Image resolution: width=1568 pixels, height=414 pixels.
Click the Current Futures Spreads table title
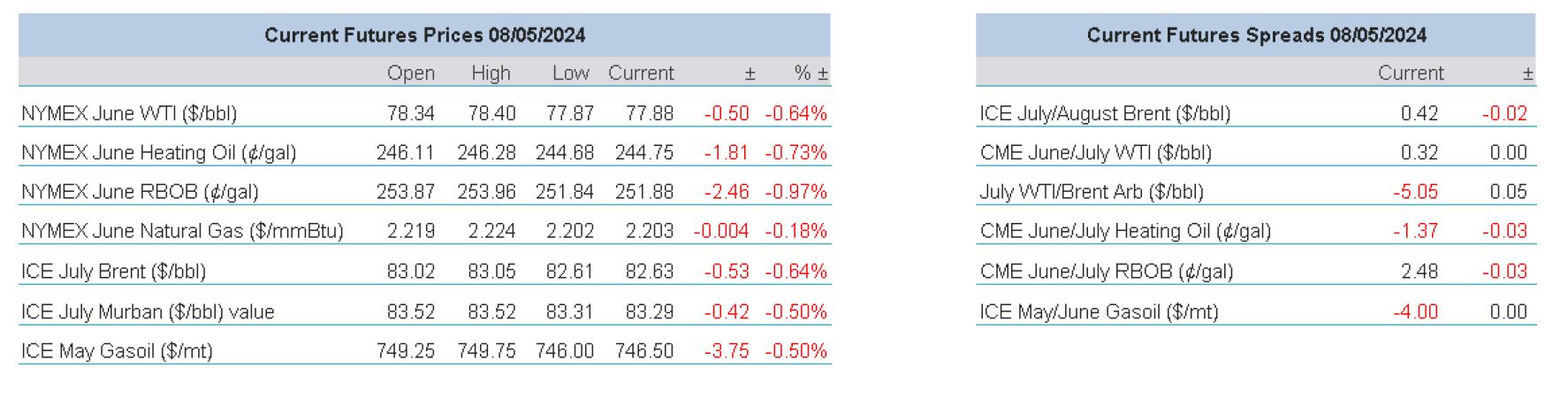pos(1256,35)
